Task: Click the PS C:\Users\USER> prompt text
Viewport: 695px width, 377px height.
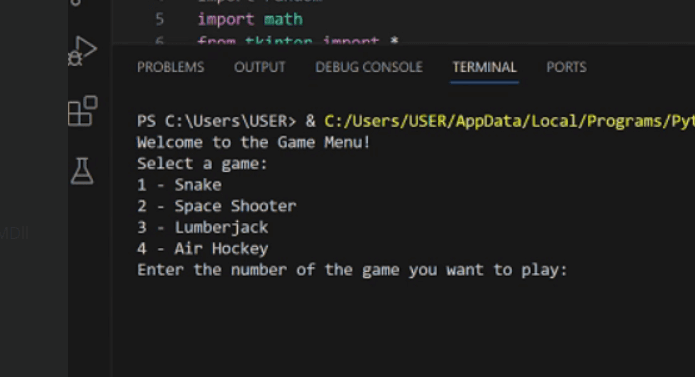Action: coord(216,121)
